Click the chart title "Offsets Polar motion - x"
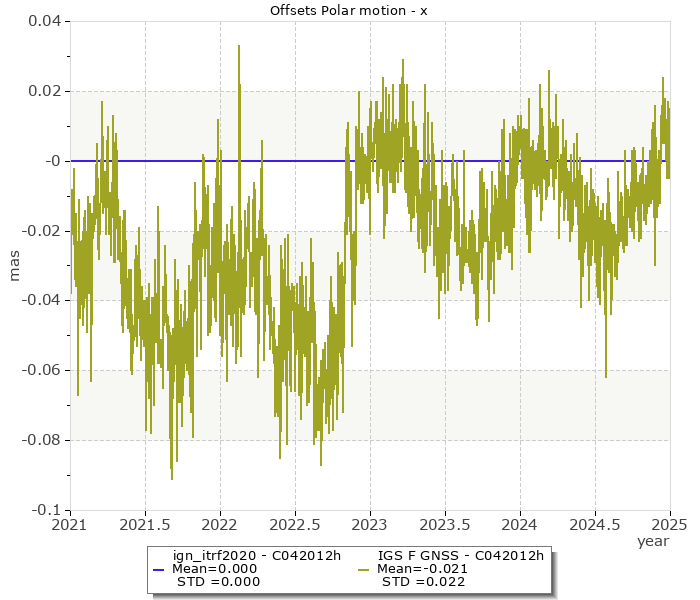 (349, 11)
